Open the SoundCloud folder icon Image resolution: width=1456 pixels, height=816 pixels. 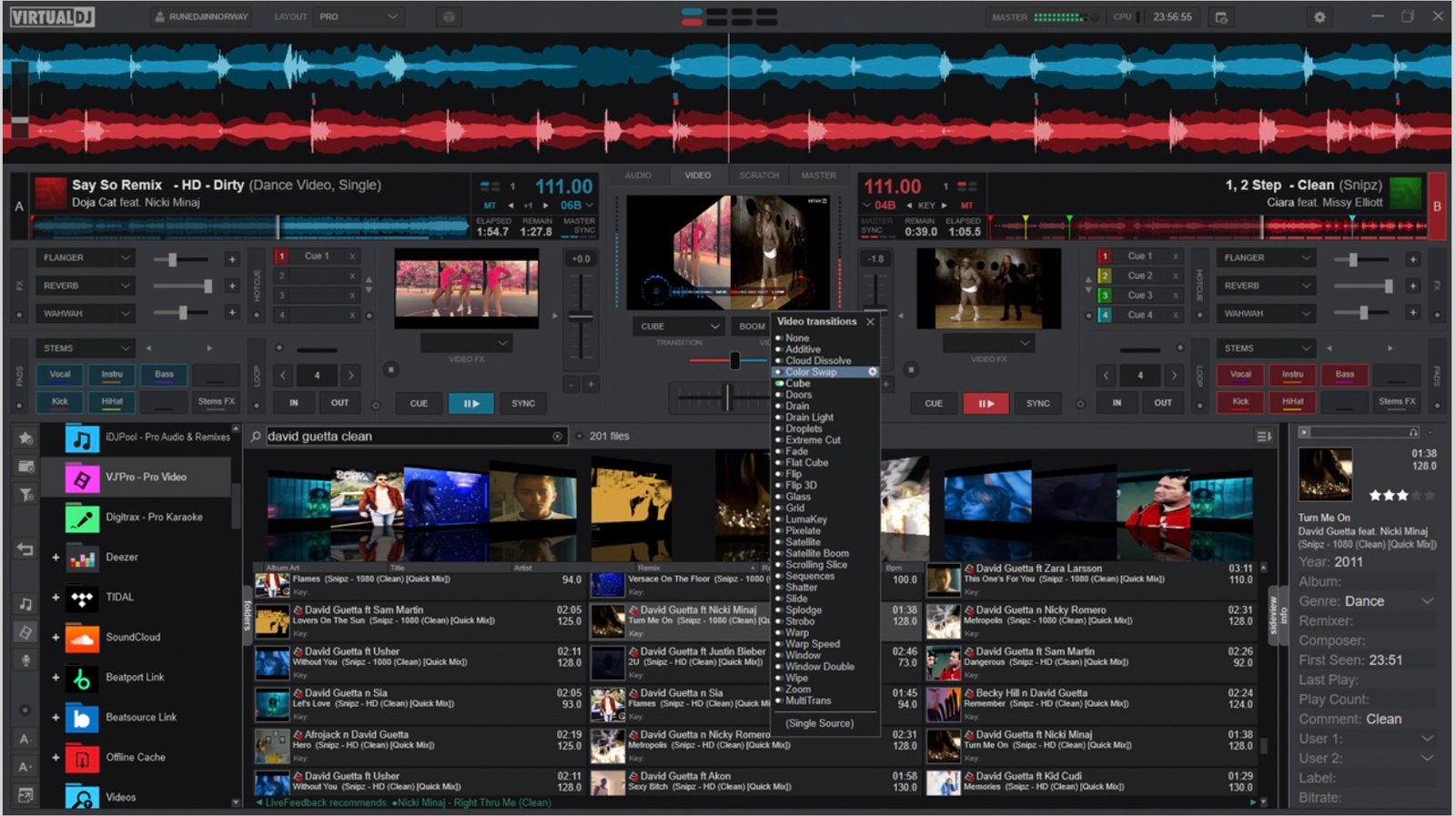tap(82, 639)
